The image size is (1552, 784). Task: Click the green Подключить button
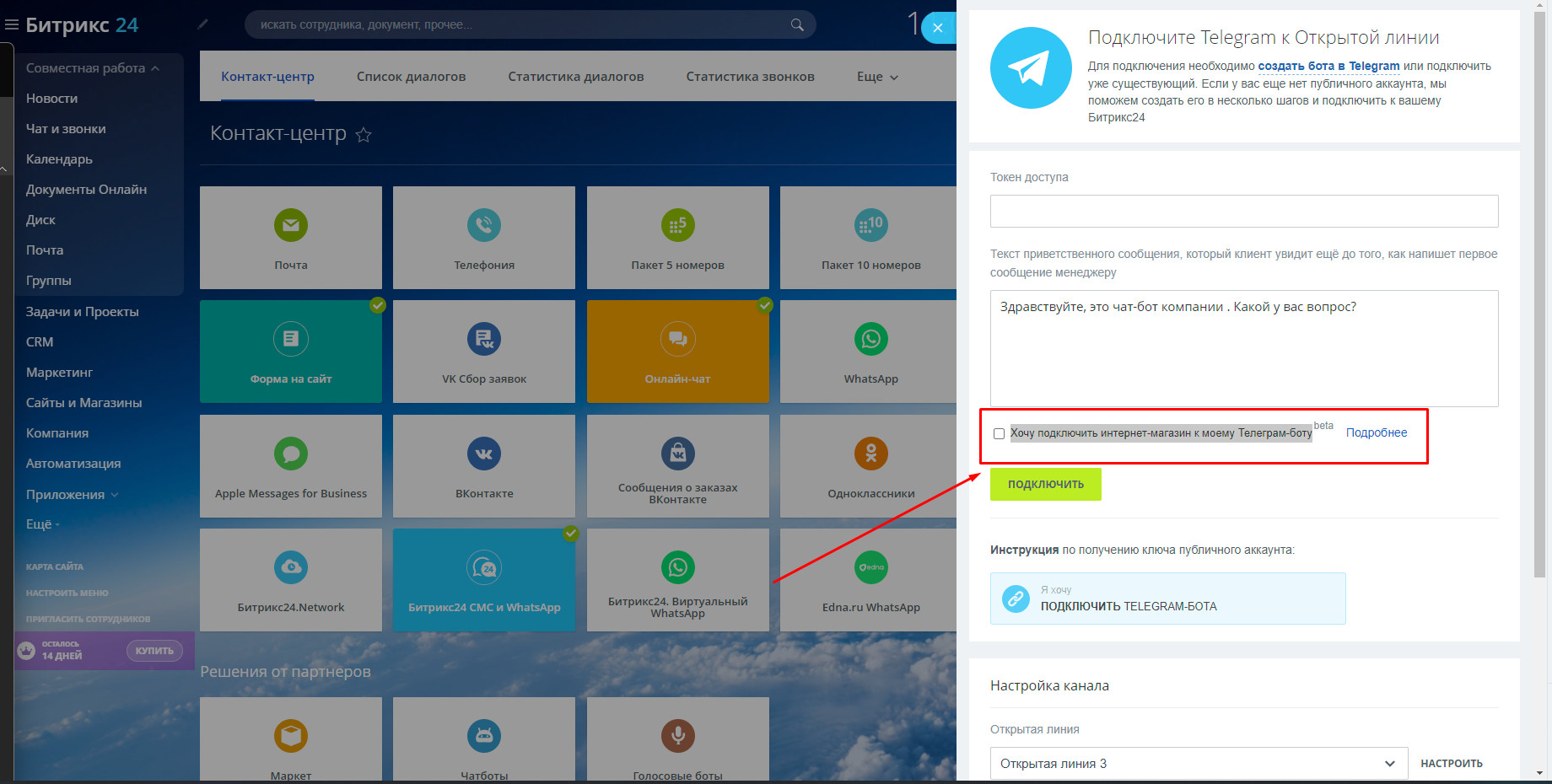point(1046,484)
